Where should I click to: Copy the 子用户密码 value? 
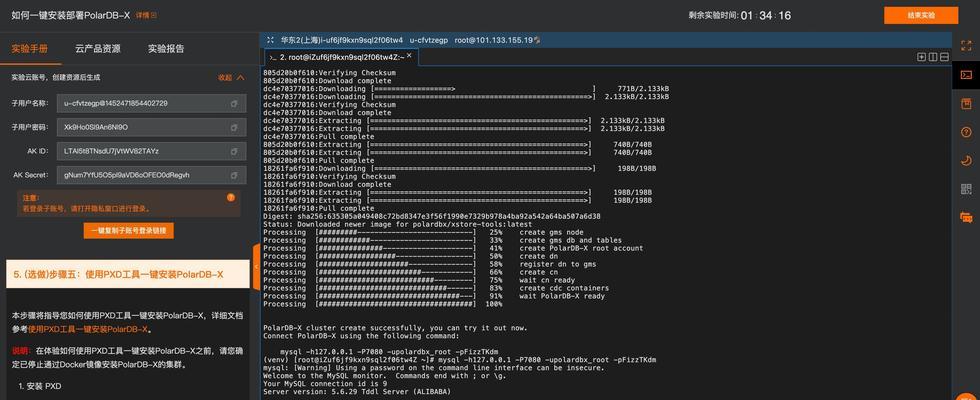234,127
